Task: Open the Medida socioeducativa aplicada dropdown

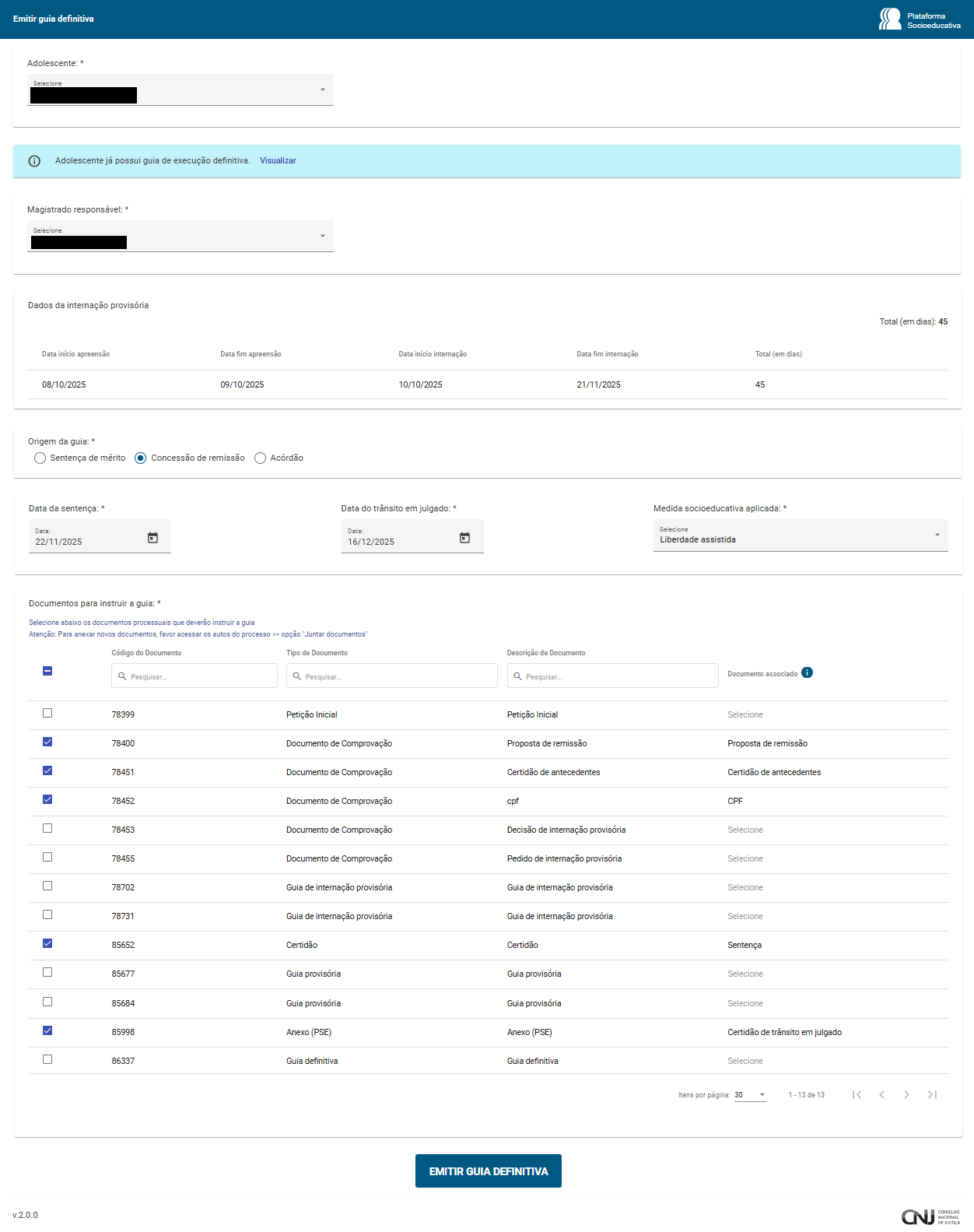Action: (801, 535)
